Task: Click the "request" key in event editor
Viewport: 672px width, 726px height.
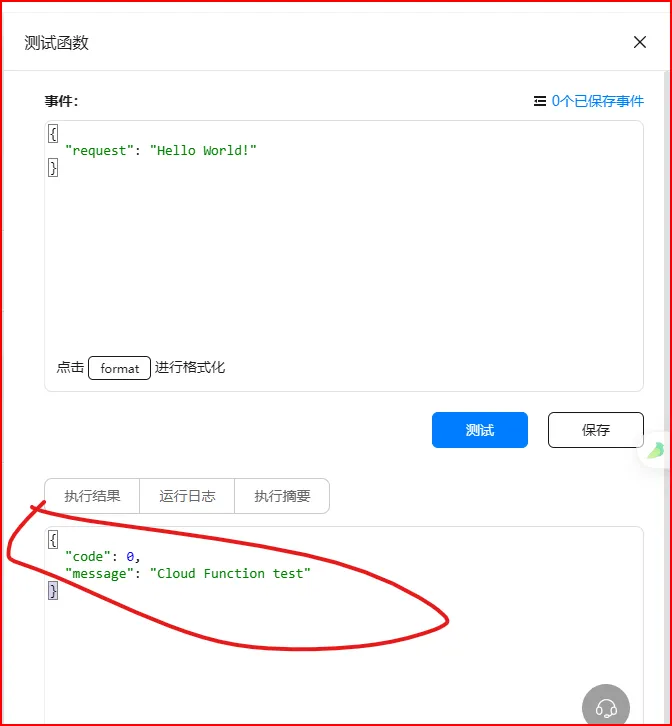Action: tap(99, 150)
